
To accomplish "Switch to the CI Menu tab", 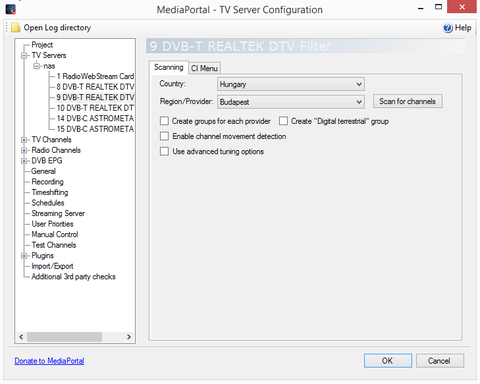I will [x=204, y=68].
